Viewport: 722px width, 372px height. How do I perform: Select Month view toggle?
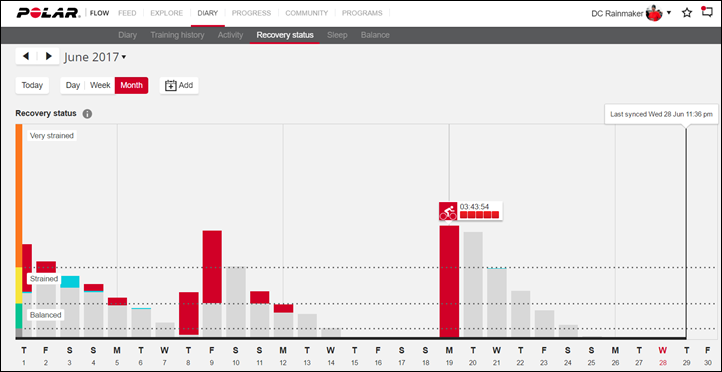(131, 85)
